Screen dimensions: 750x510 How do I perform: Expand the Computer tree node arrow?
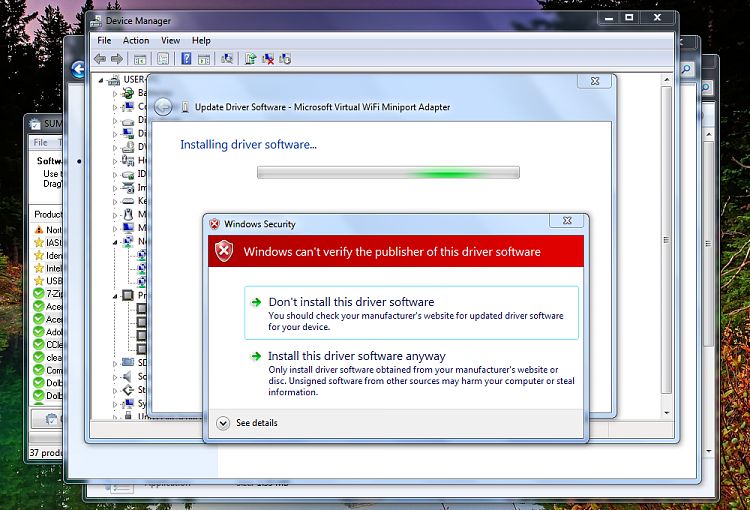115,108
